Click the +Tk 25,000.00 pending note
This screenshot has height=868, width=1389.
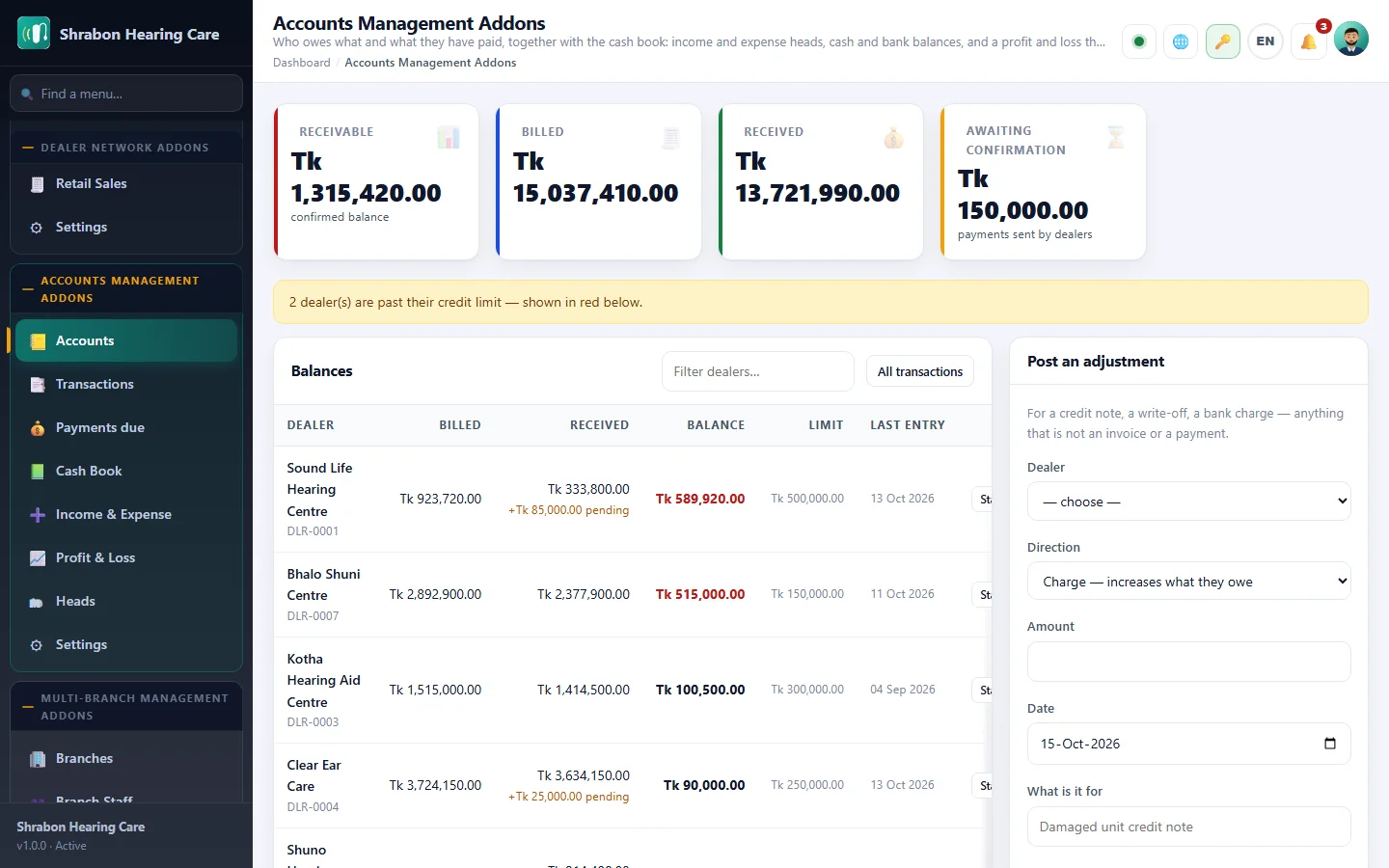pyautogui.click(x=569, y=797)
